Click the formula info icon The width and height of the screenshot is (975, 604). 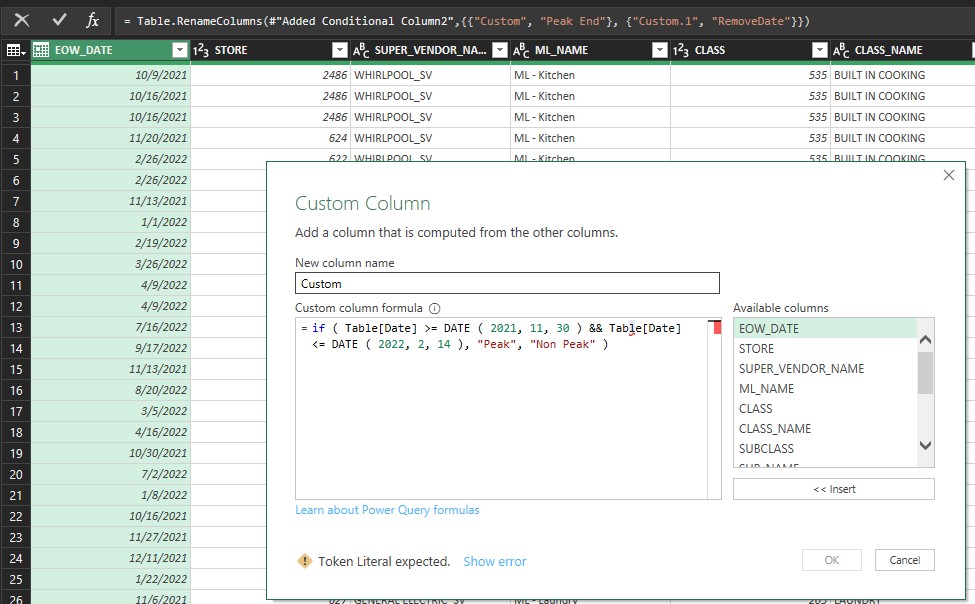(435, 308)
